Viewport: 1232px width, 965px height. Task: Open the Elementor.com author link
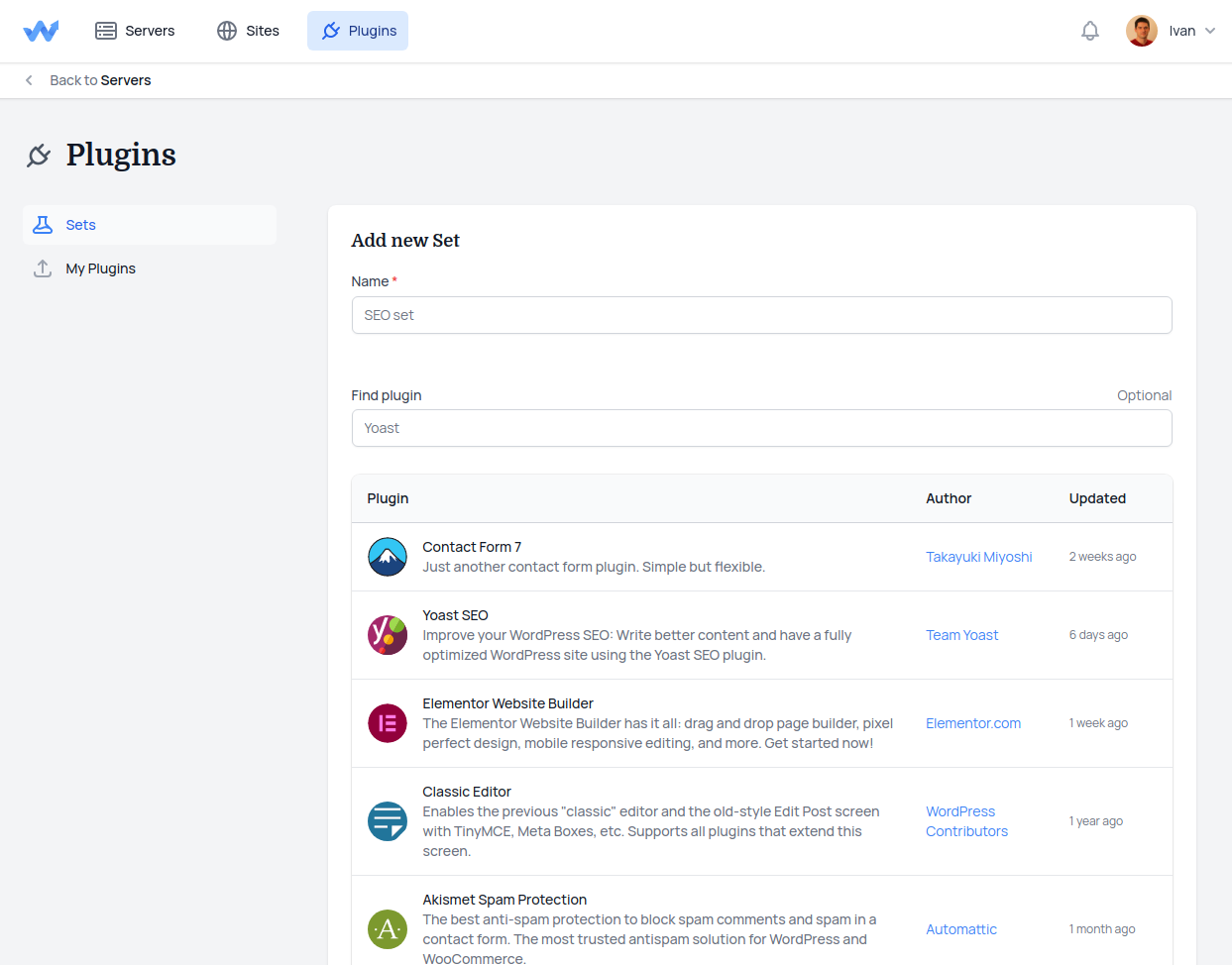click(x=973, y=723)
